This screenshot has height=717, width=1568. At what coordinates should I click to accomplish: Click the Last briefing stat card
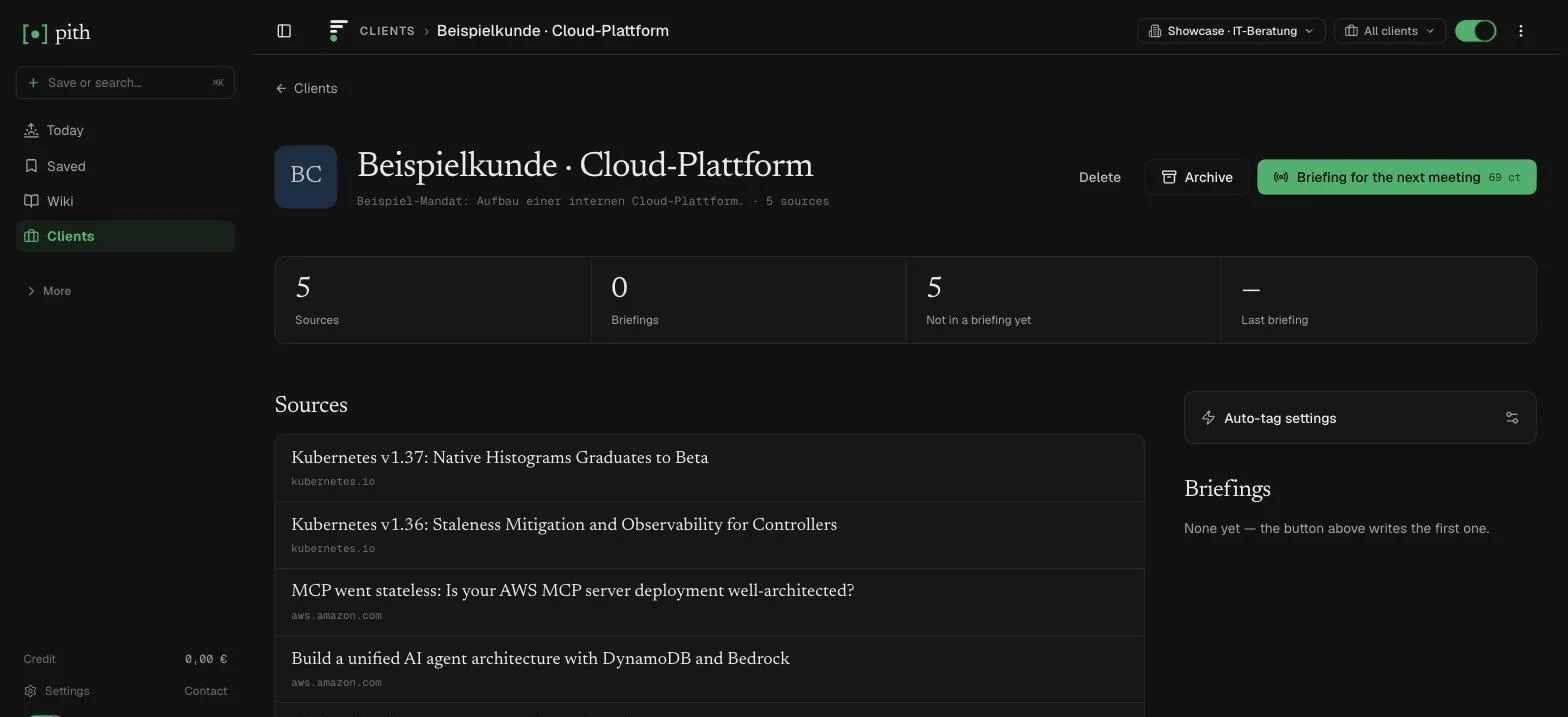[x=1379, y=300]
